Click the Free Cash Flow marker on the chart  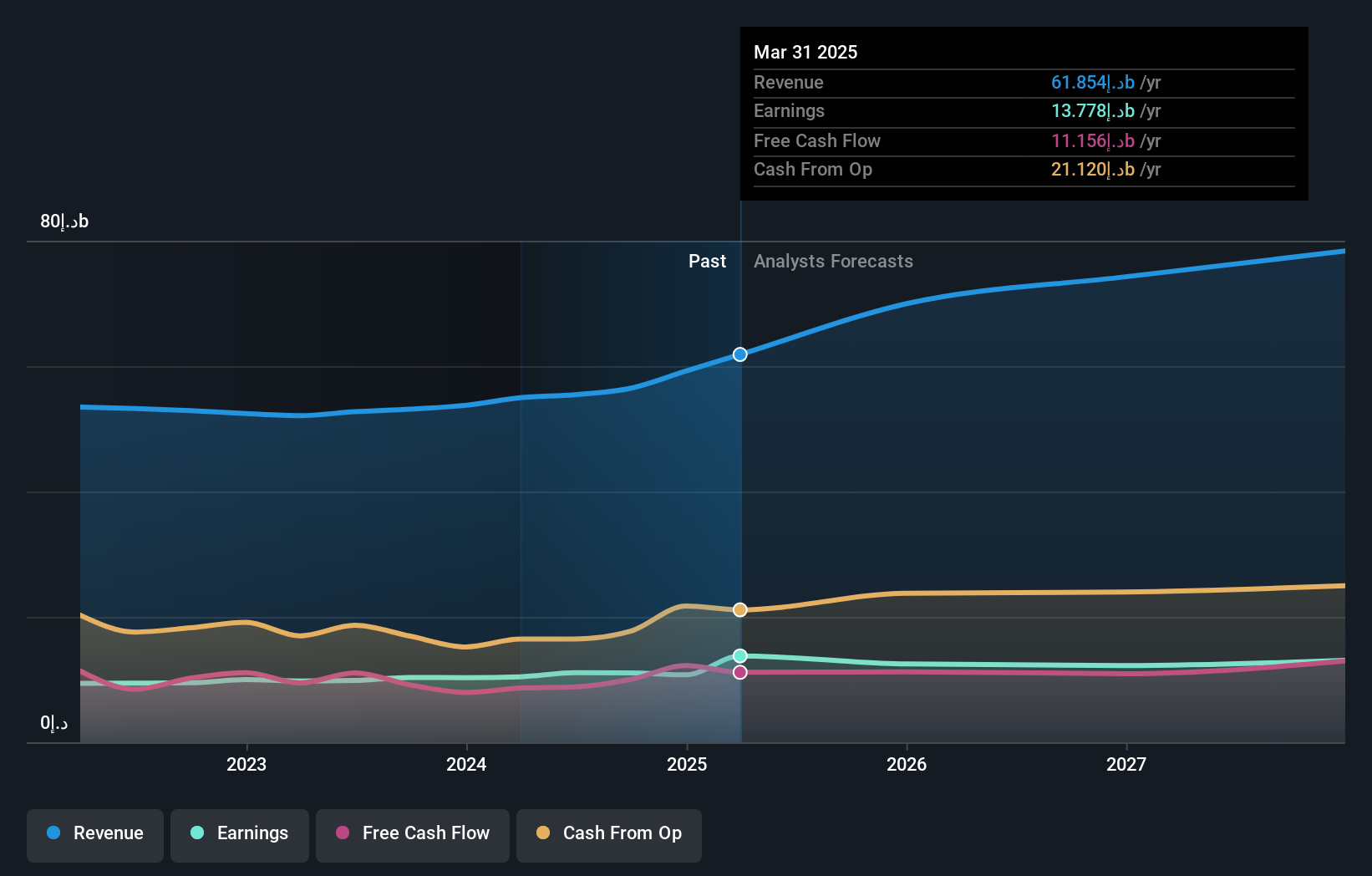[x=739, y=672]
